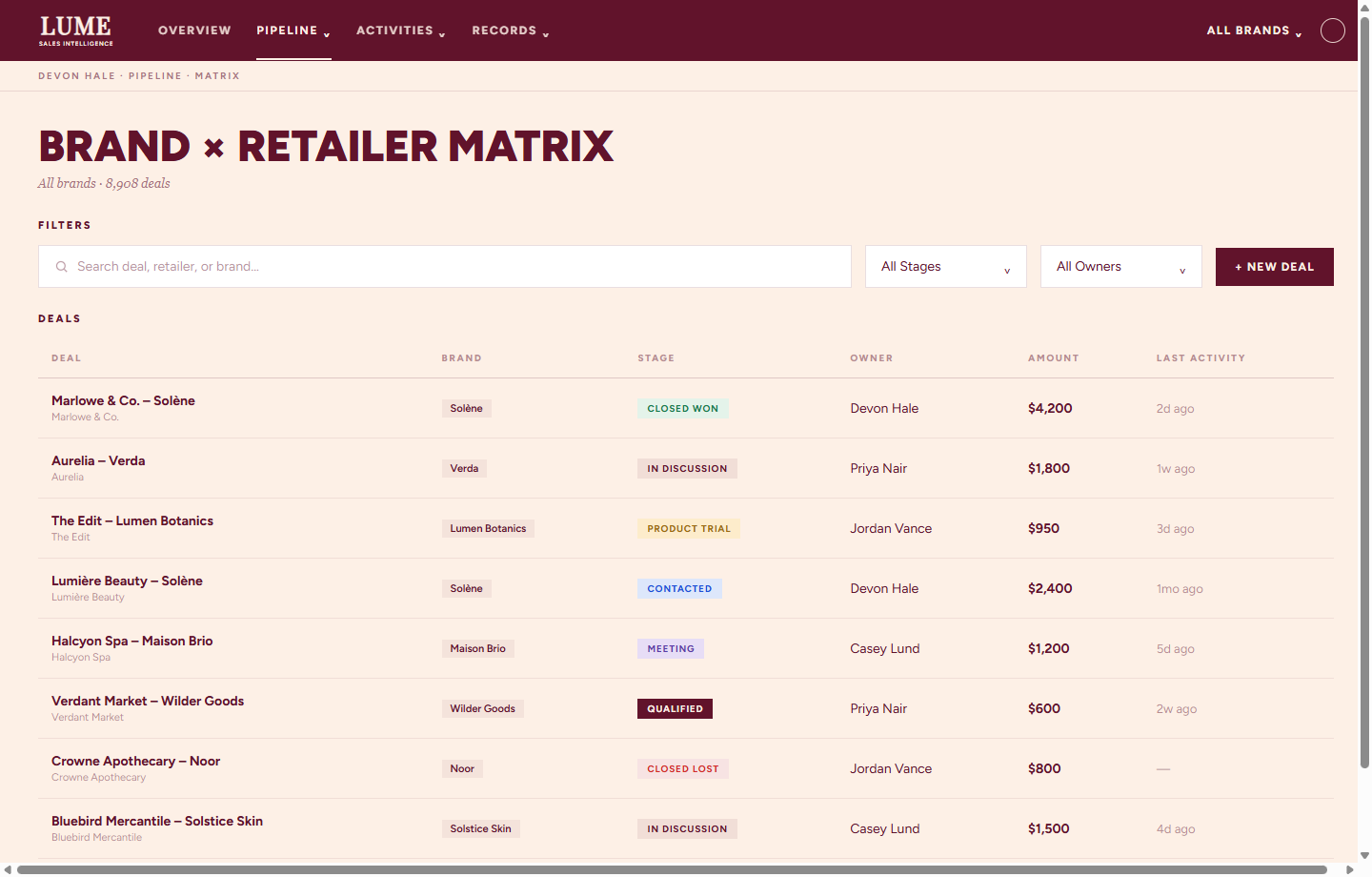Click the horizontal scrollbar right arrow
Screen dimensions: 1372x877
click(1349, 869)
